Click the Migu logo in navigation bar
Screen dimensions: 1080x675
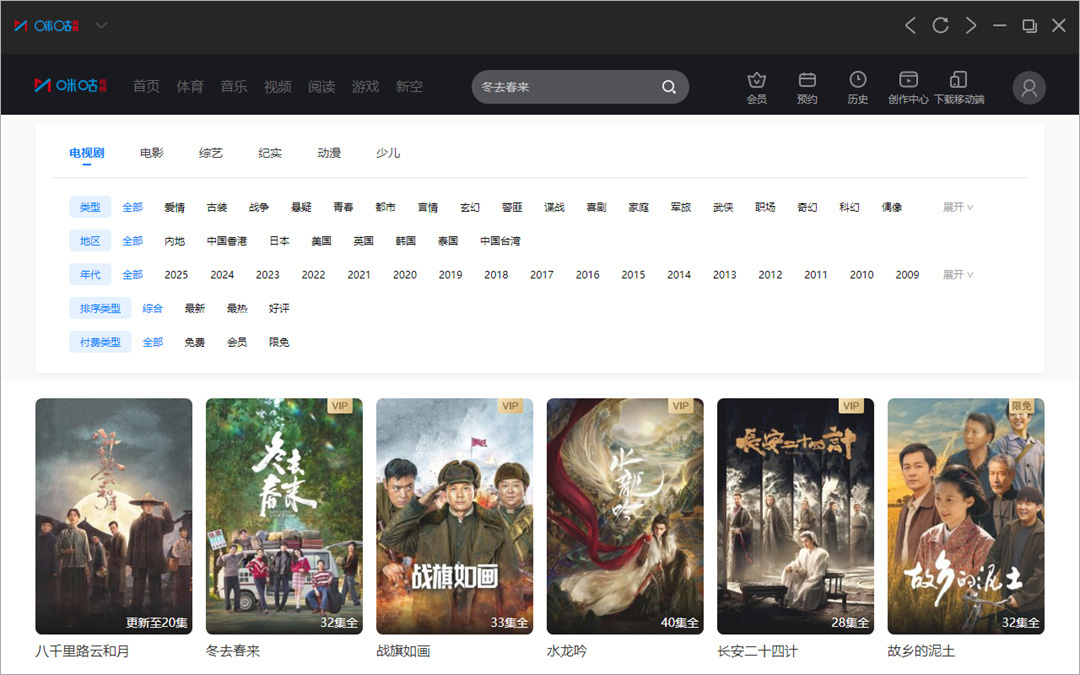70,85
